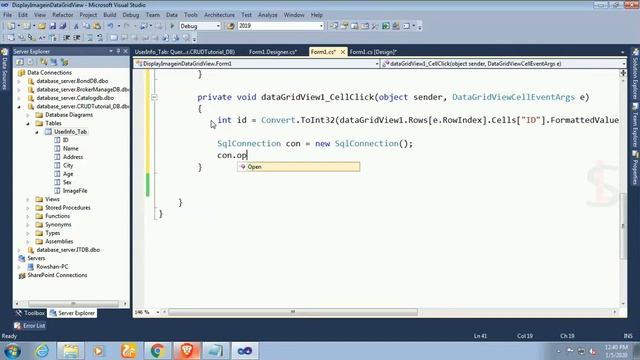Click the Cut scissors icon
The width and height of the screenshot is (640, 360).
point(76,26)
